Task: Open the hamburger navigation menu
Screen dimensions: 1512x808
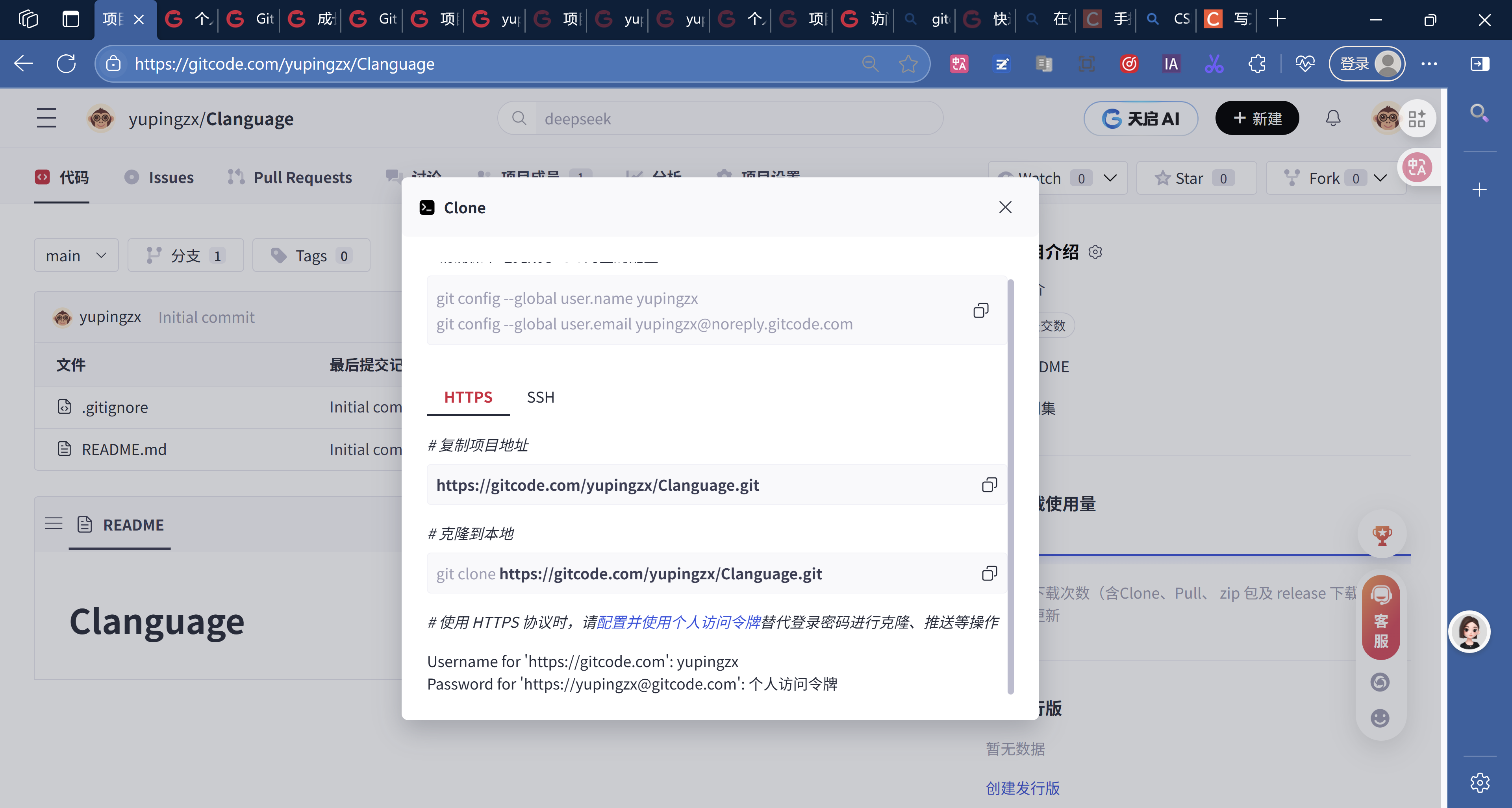Action: click(x=46, y=118)
